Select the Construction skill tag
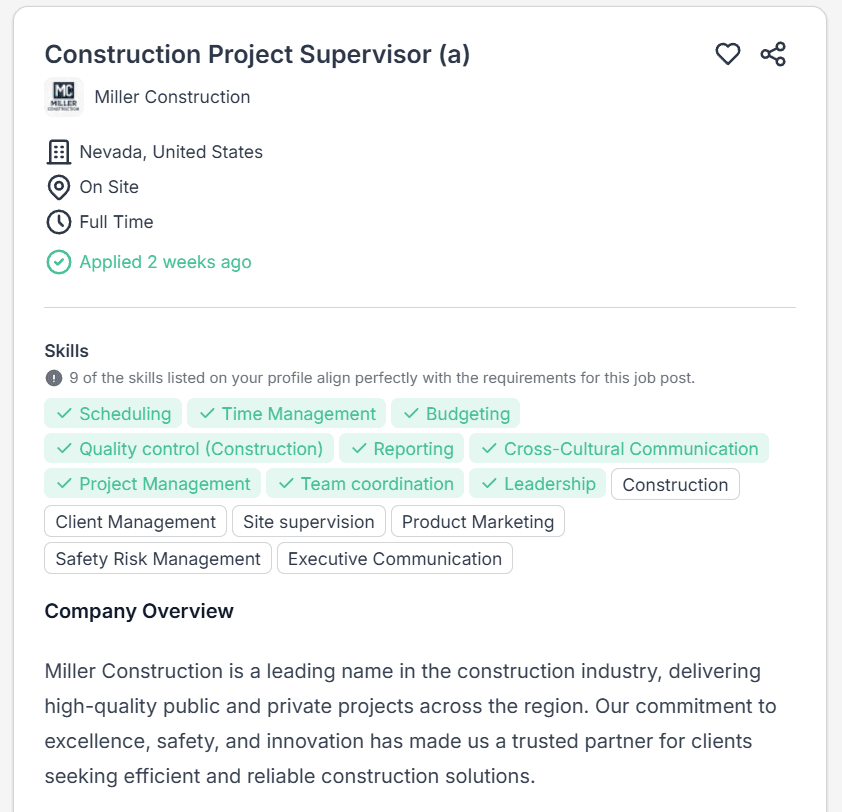Viewport: 842px width, 812px height. coord(675,483)
